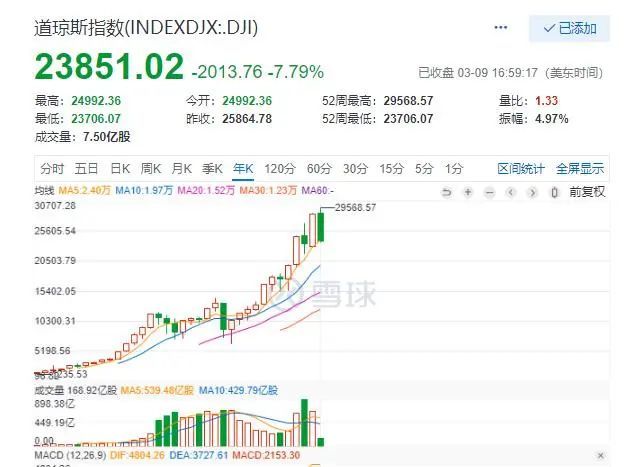The width and height of the screenshot is (635, 467).
Task: Click the MA20:1.52万 moving average label
Action: pos(206,190)
